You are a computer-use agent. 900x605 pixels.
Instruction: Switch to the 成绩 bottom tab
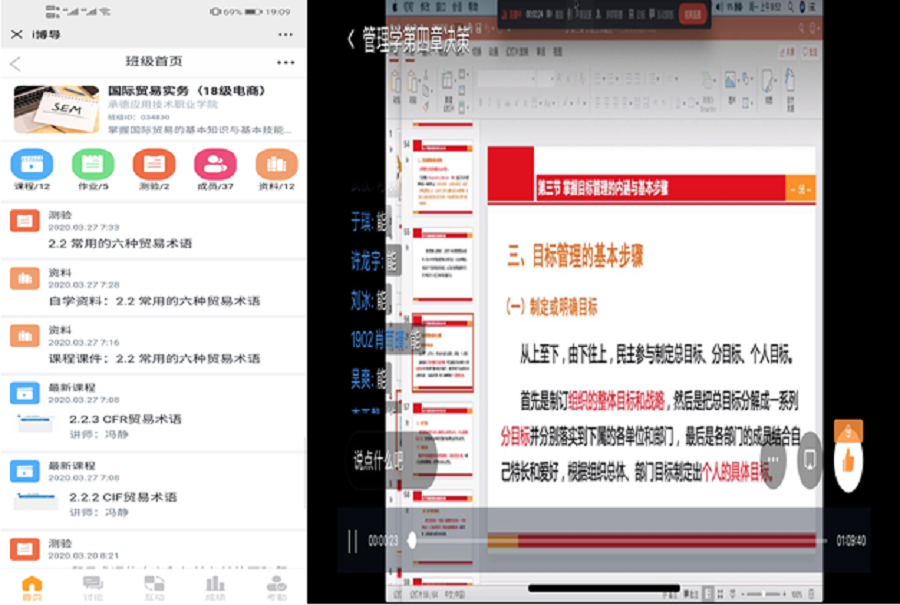215,588
